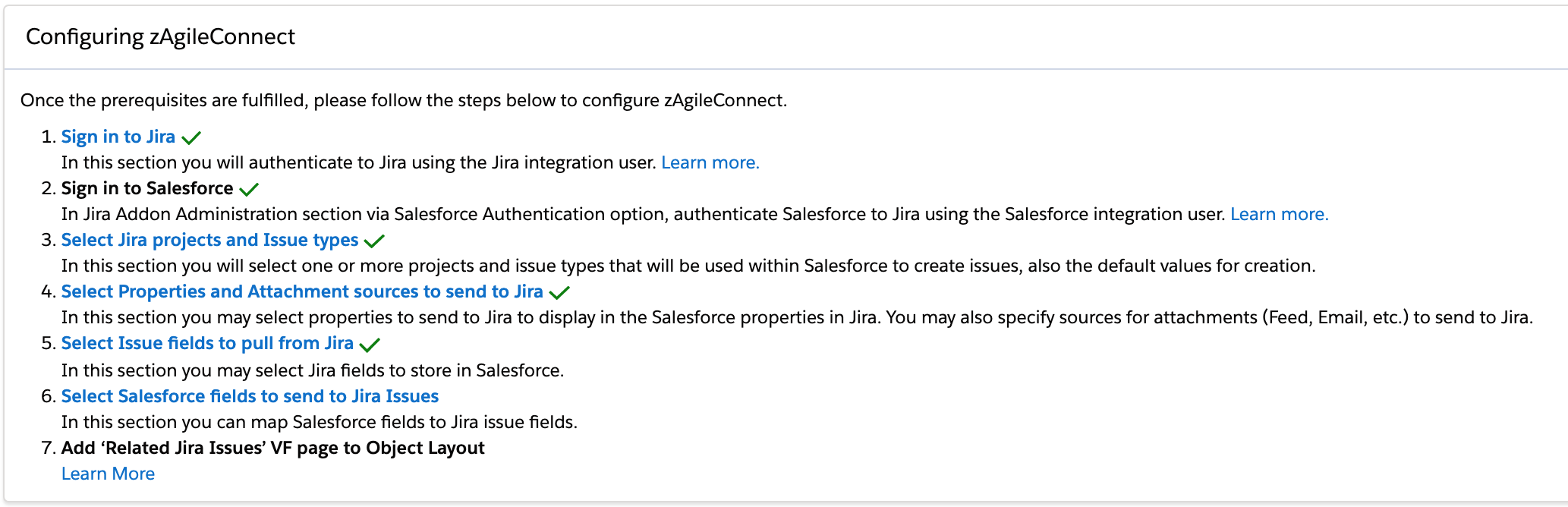Image resolution: width=1568 pixels, height=507 pixels.
Task: Click the Configuring zAgileConnect panel title
Action: [160, 36]
